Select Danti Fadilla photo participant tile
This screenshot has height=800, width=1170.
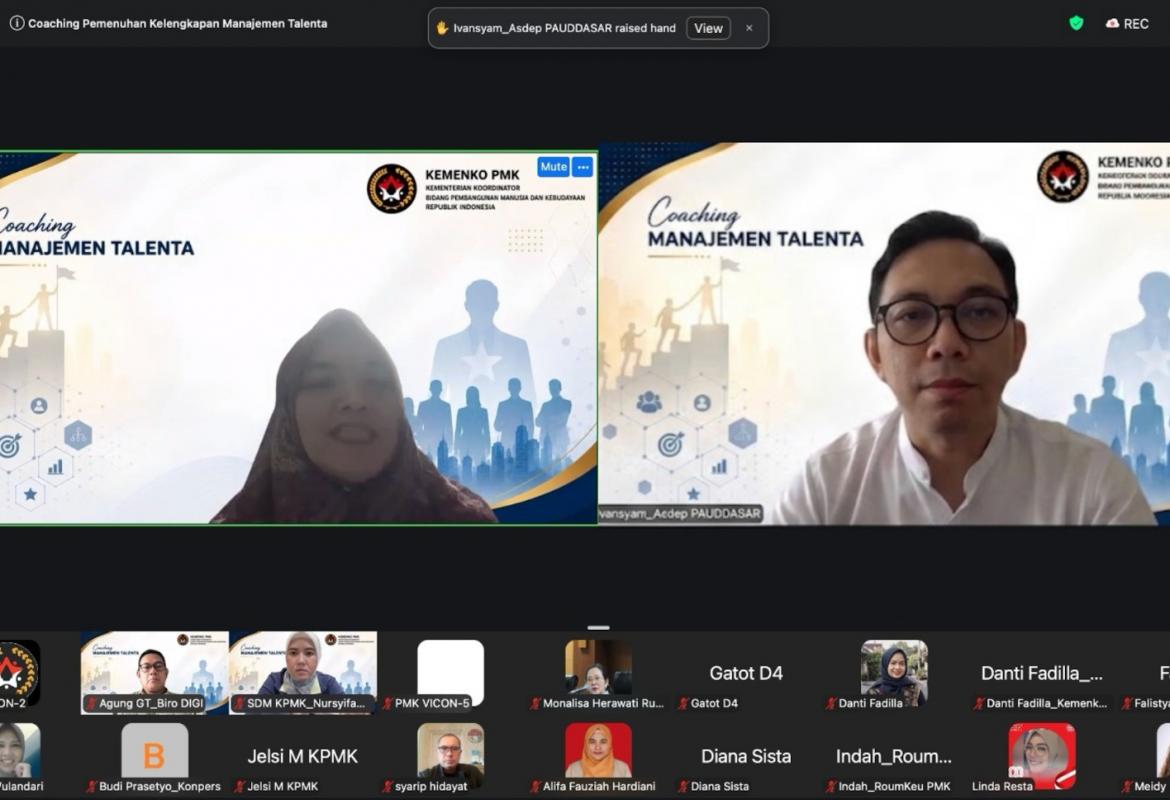(x=894, y=672)
